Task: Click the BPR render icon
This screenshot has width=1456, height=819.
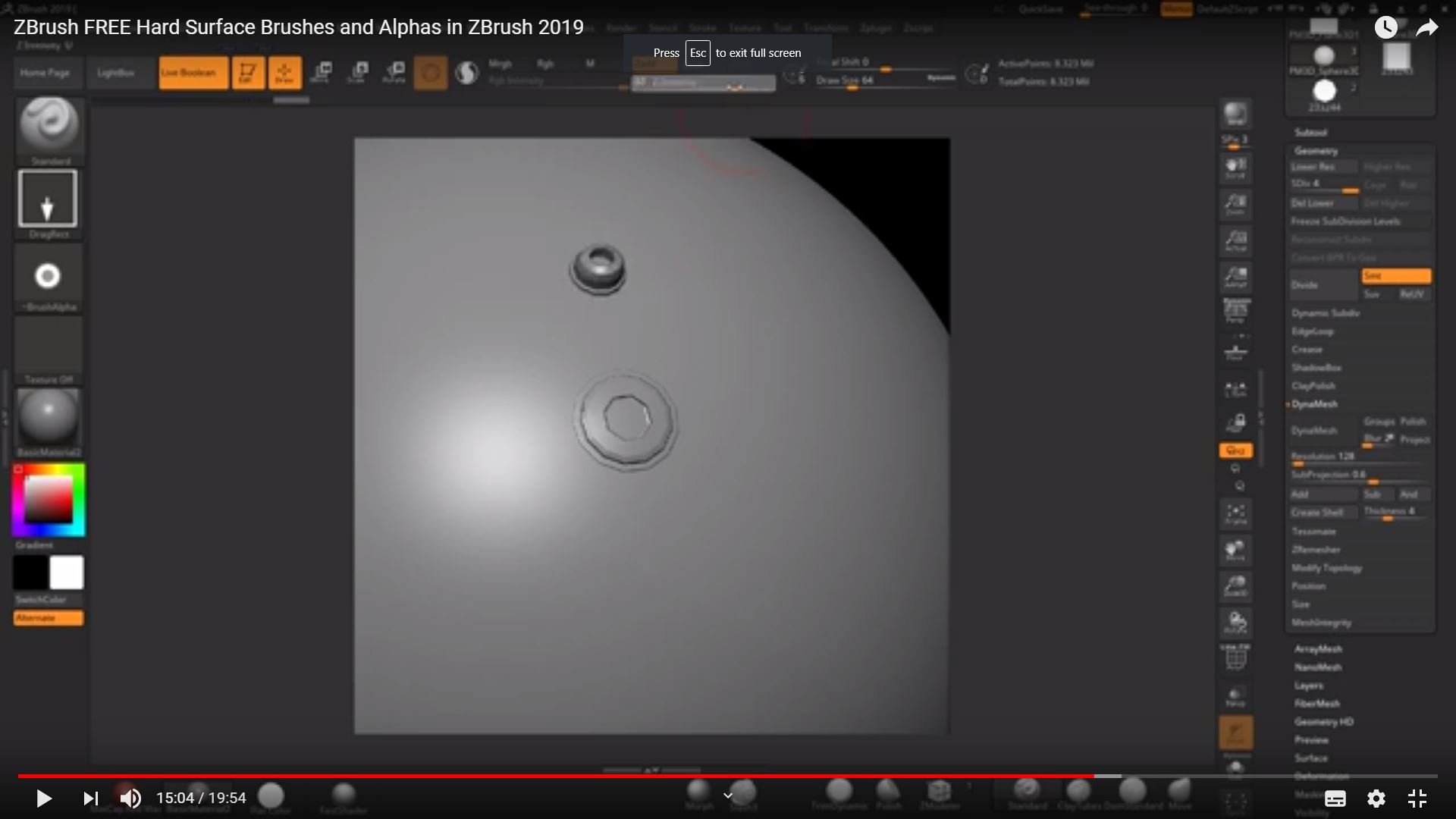Action: click(x=1235, y=115)
